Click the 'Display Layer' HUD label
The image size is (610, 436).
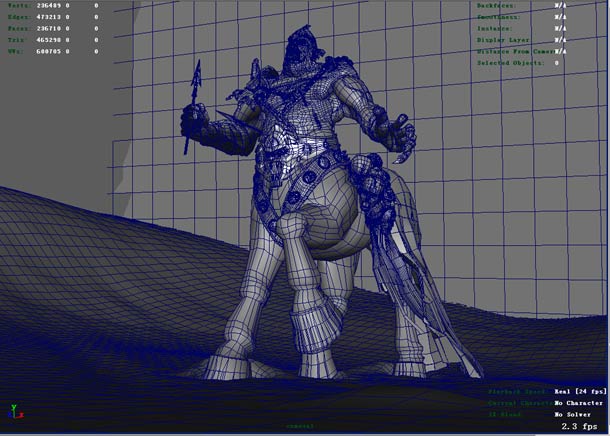503,40
